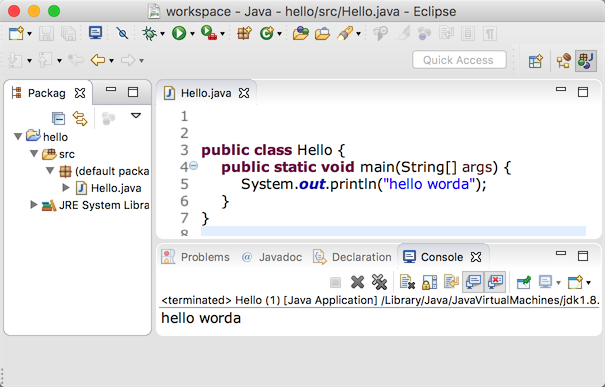
Task: Navigate Back with the yellow arrow
Action: 98,60
